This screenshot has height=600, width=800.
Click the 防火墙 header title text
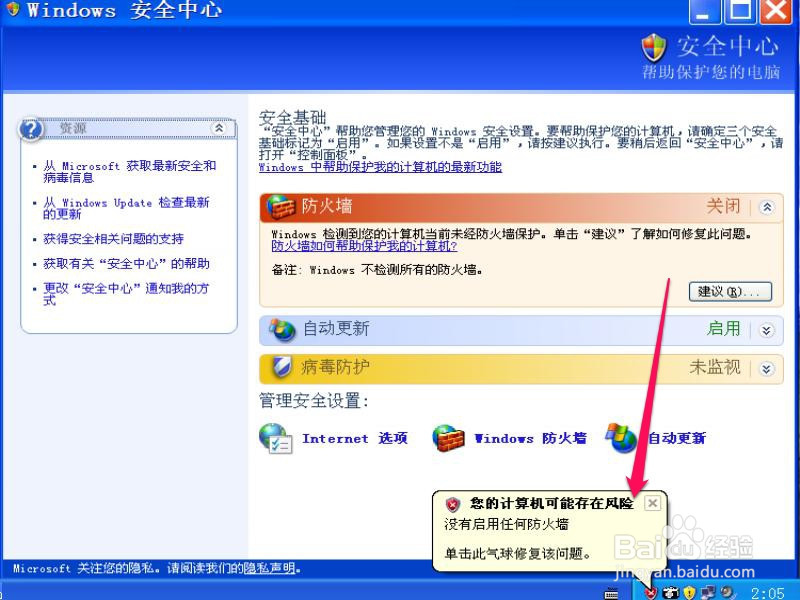pos(327,207)
